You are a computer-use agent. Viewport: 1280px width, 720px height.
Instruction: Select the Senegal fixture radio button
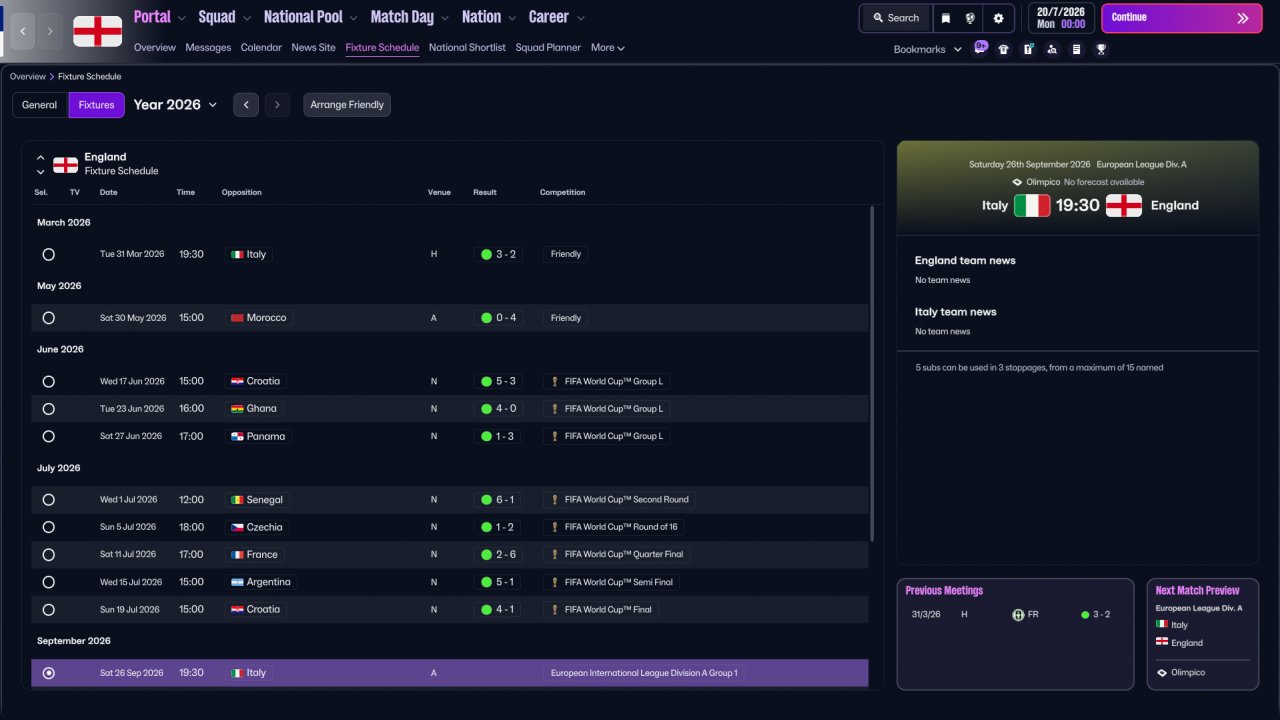[x=48, y=500]
